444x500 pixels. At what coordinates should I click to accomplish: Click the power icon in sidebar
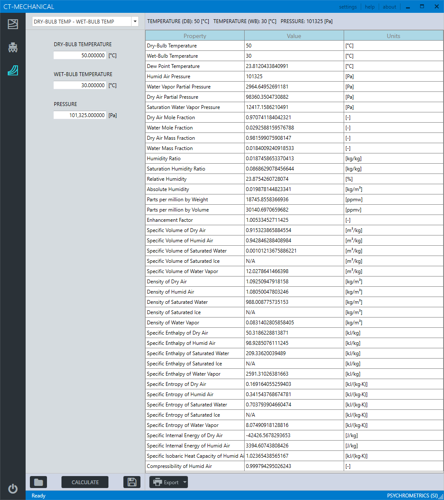pos(13,489)
